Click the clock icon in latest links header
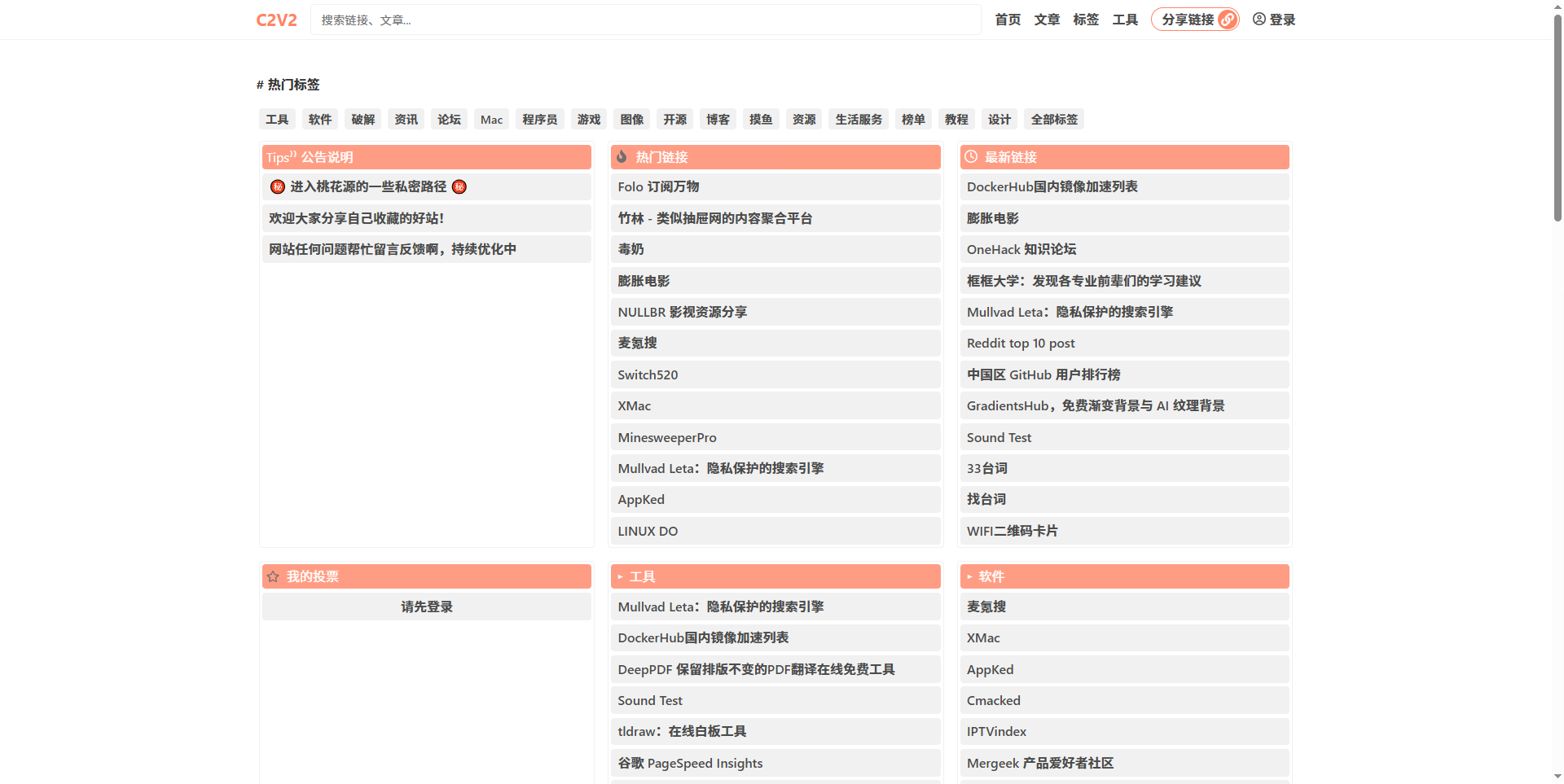This screenshot has width=1564, height=784. [x=971, y=157]
